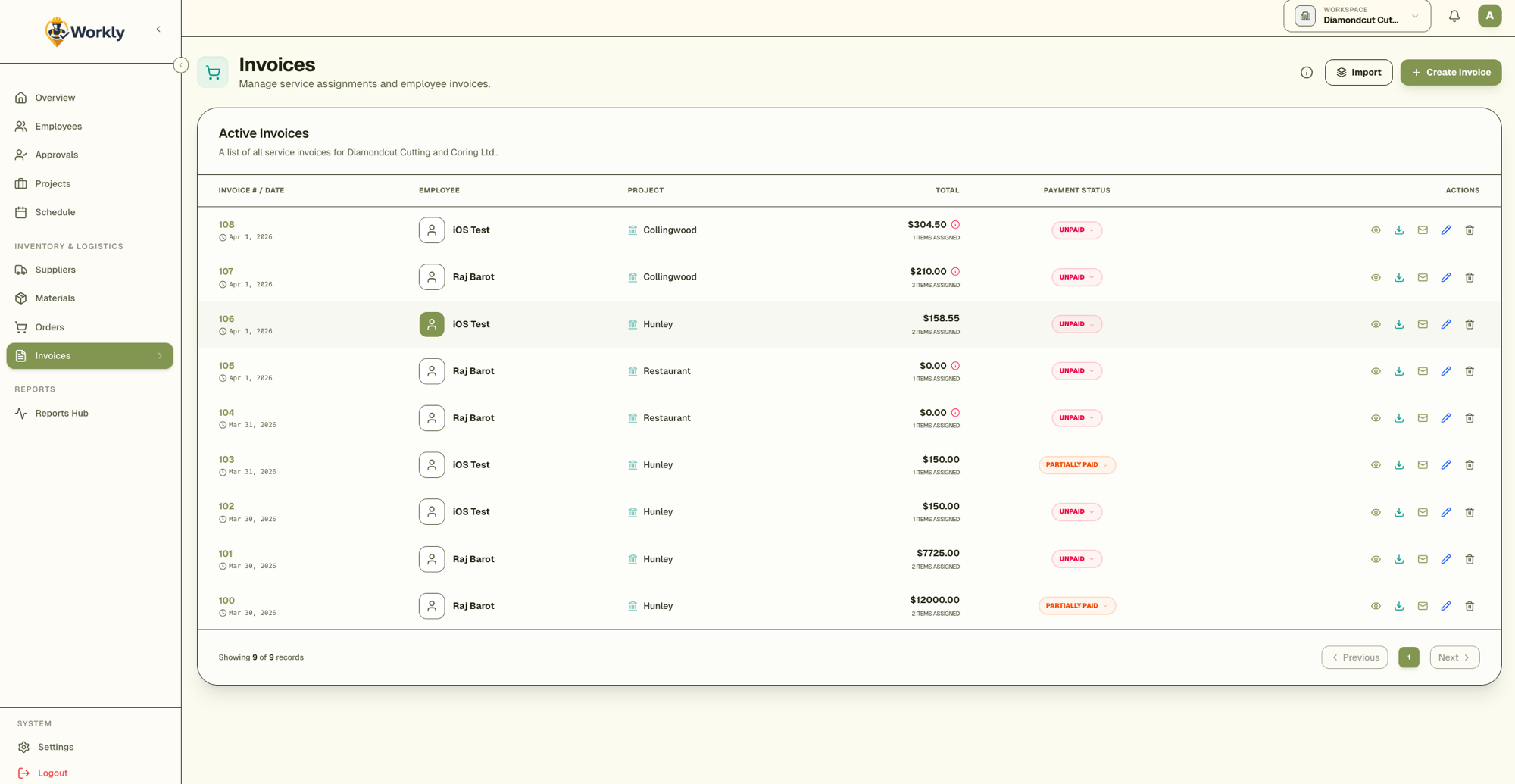Delete invoice 100 using the trash icon

1470,605
